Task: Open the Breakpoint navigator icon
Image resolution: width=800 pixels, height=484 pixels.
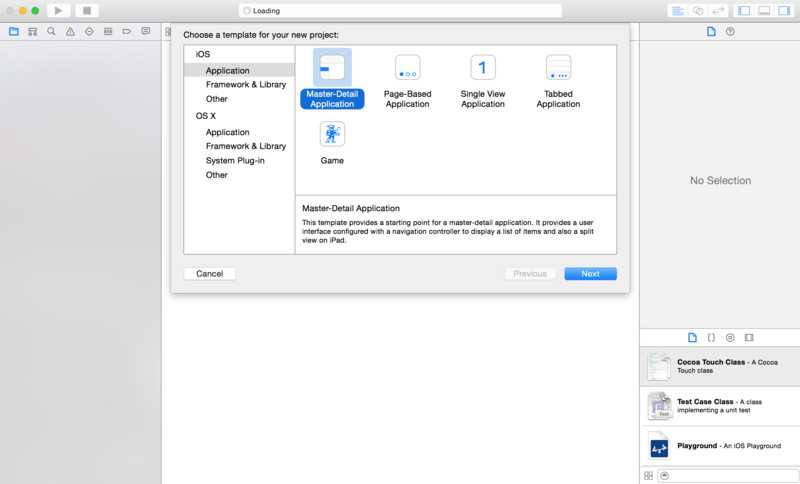Action: point(127,32)
